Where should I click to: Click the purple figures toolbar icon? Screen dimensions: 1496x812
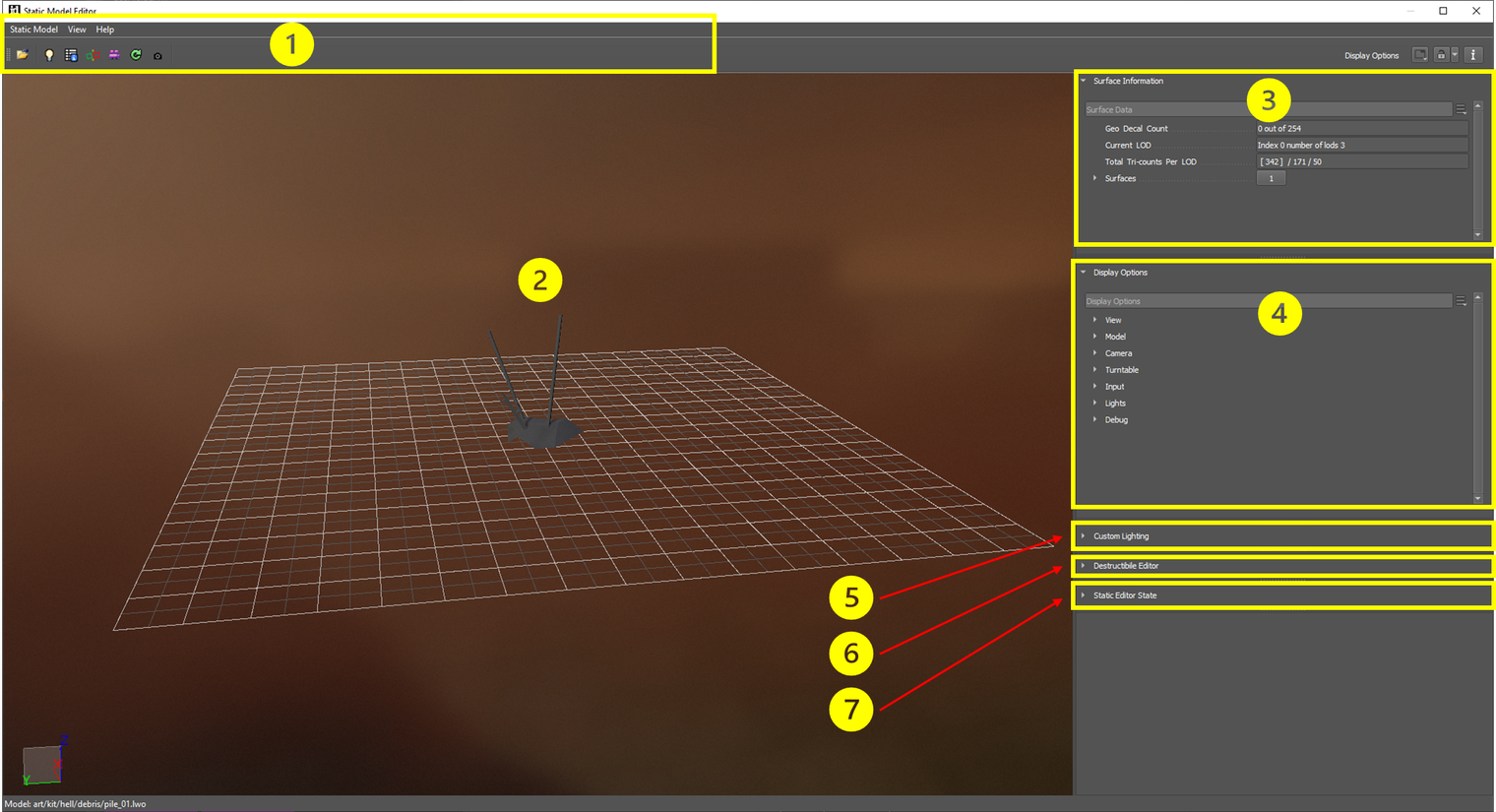[x=114, y=55]
